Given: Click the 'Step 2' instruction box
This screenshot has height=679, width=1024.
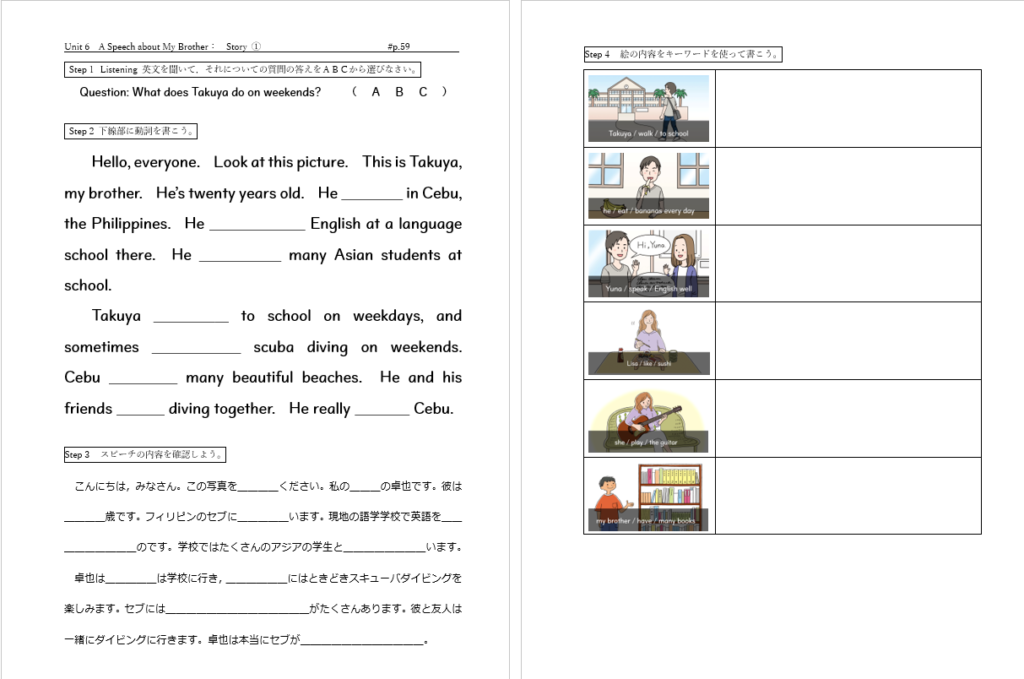Looking at the screenshot, I should coord(131,131).
